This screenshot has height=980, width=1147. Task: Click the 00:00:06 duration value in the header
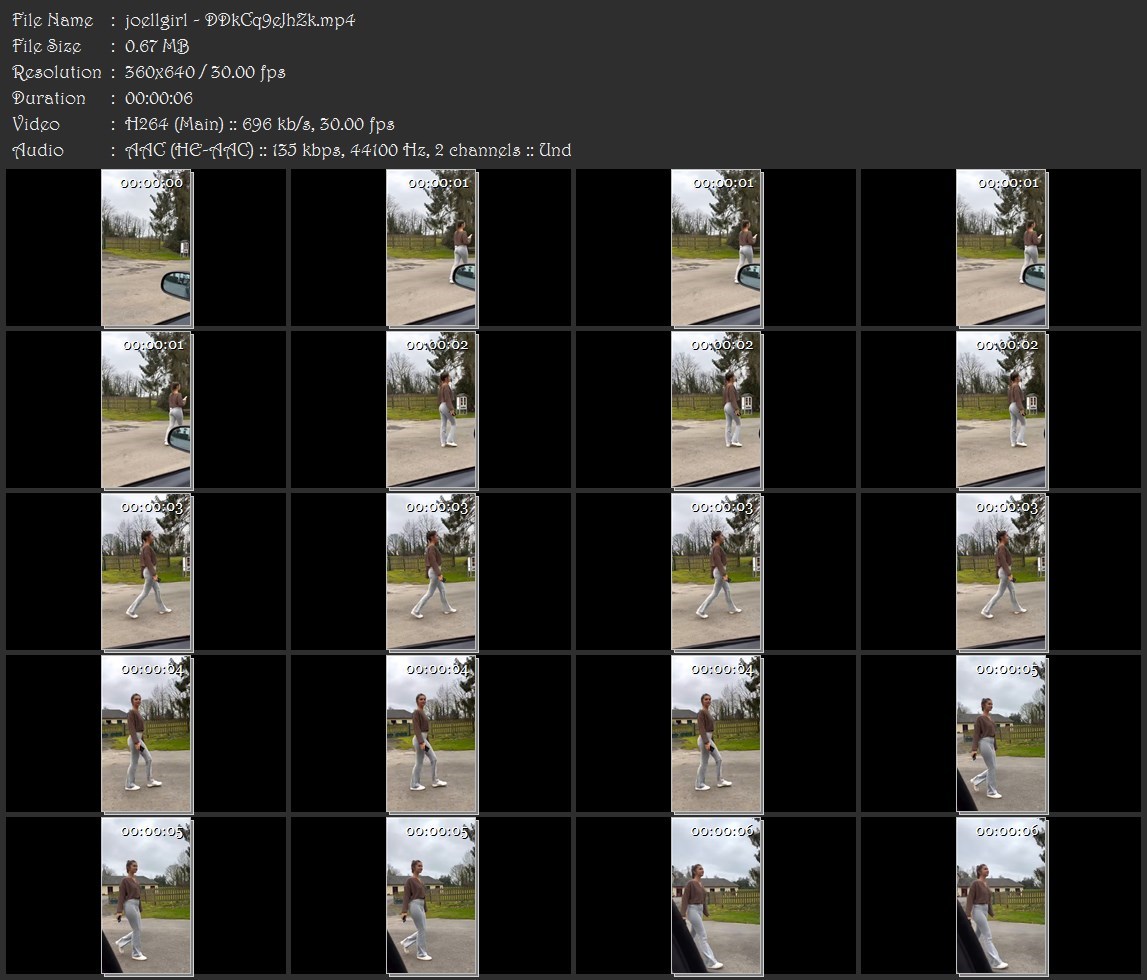click(x=159, y=98)
